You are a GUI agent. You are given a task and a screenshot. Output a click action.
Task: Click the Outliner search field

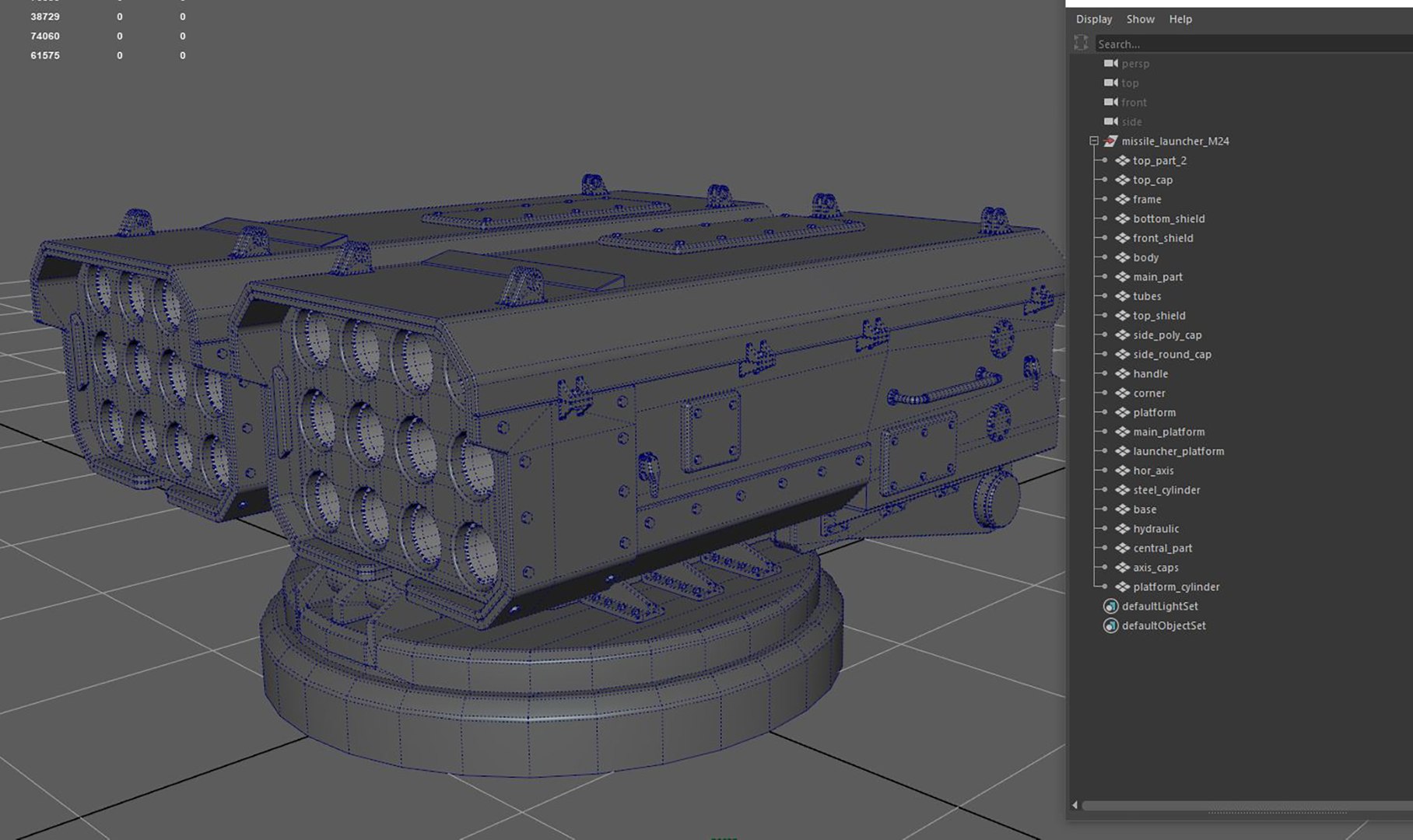pyautogui.click(x=1253, y=44)
